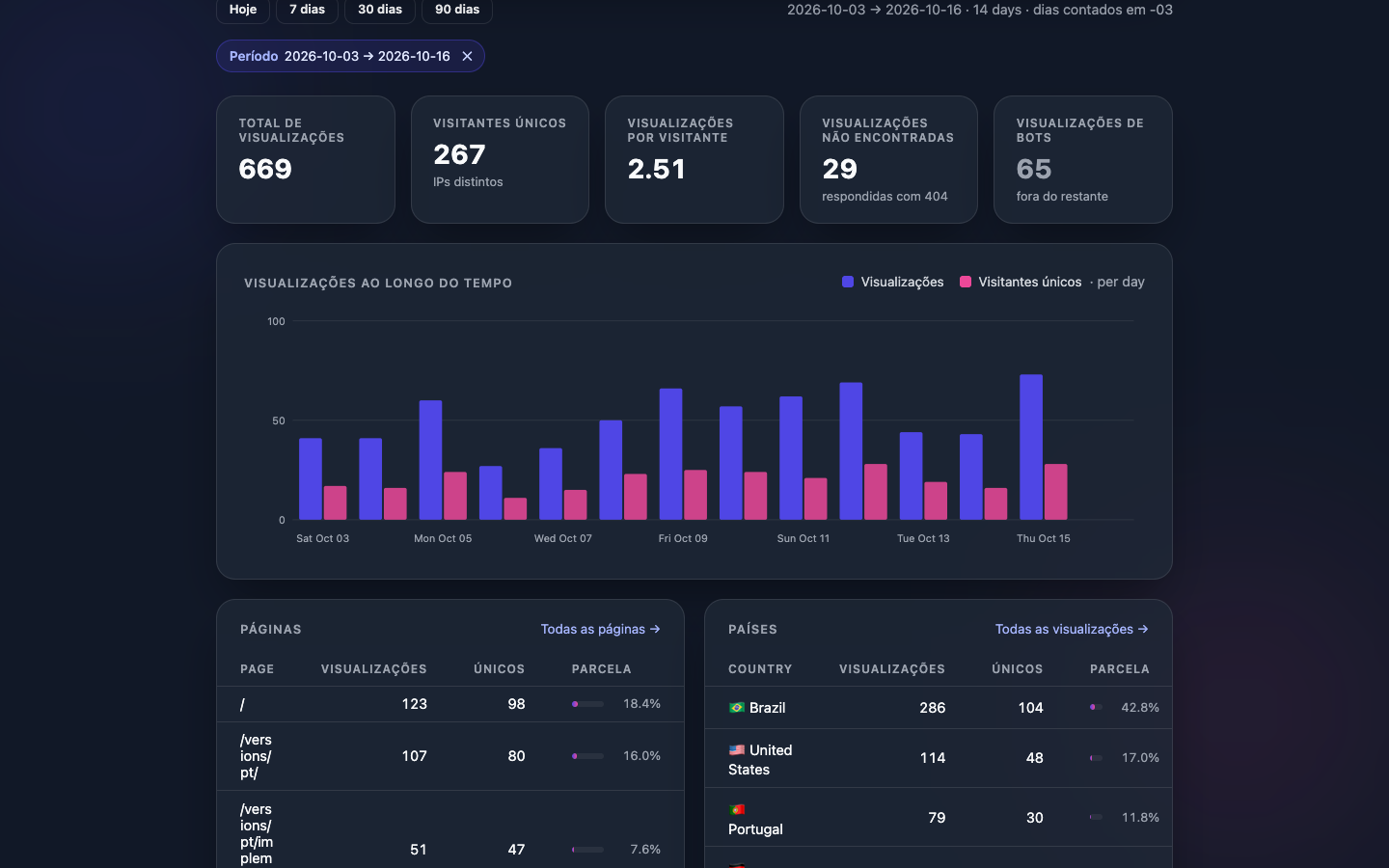Switch to the 30 dias range
Screen dimensions: 1389x868
(380, 10)
